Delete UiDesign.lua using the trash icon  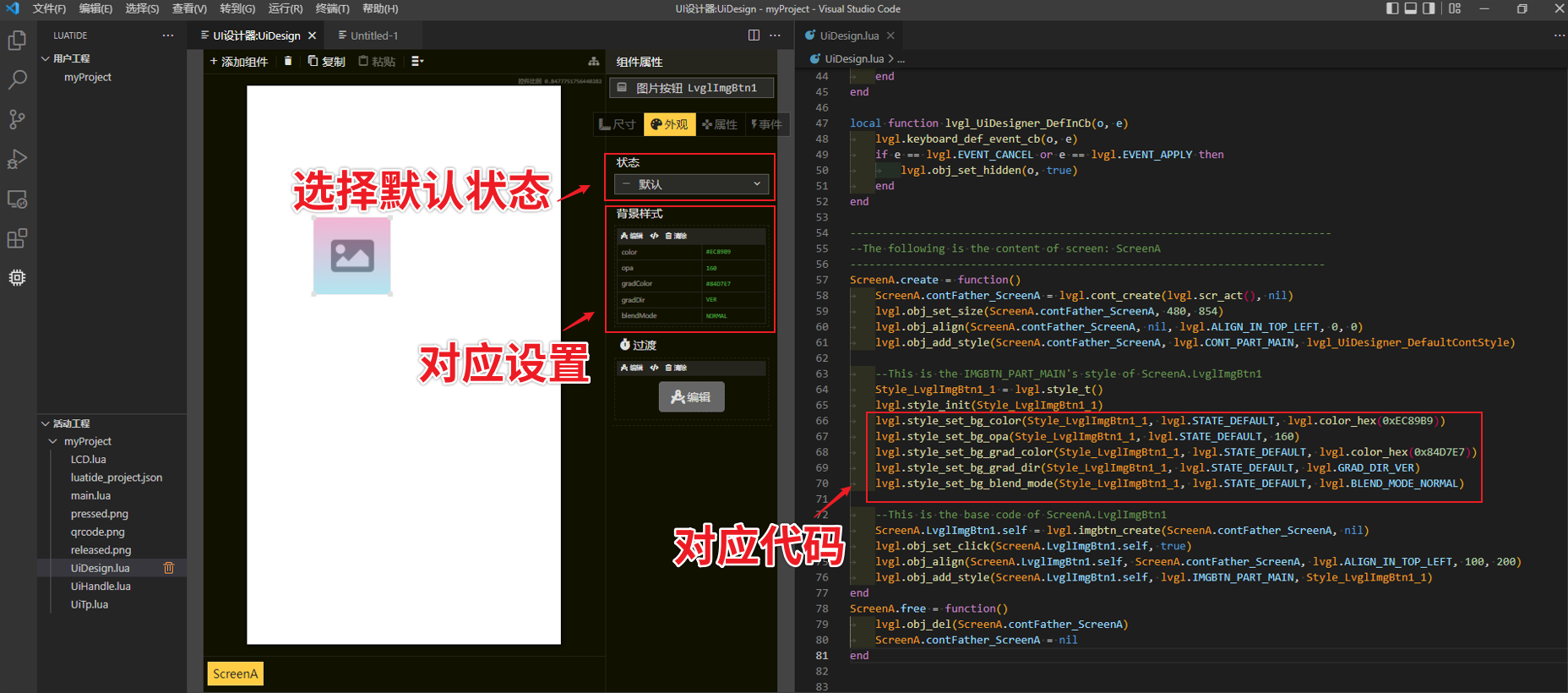(169, 568)
